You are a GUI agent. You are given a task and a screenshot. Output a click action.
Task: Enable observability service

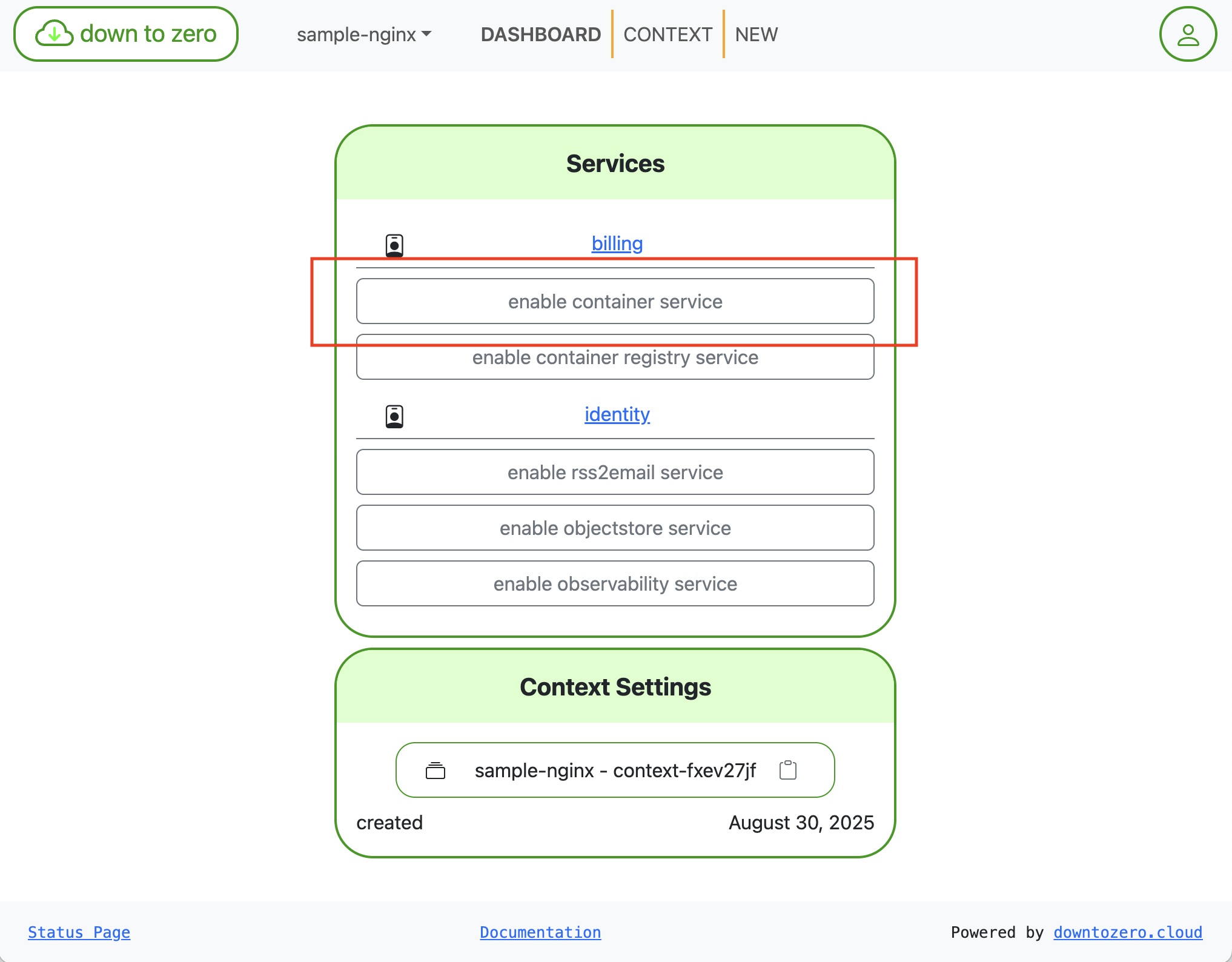tap(615, 584)
